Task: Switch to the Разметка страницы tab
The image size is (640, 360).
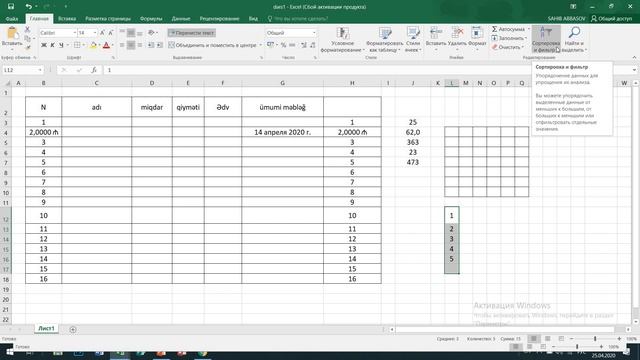Action: [108, 18]
